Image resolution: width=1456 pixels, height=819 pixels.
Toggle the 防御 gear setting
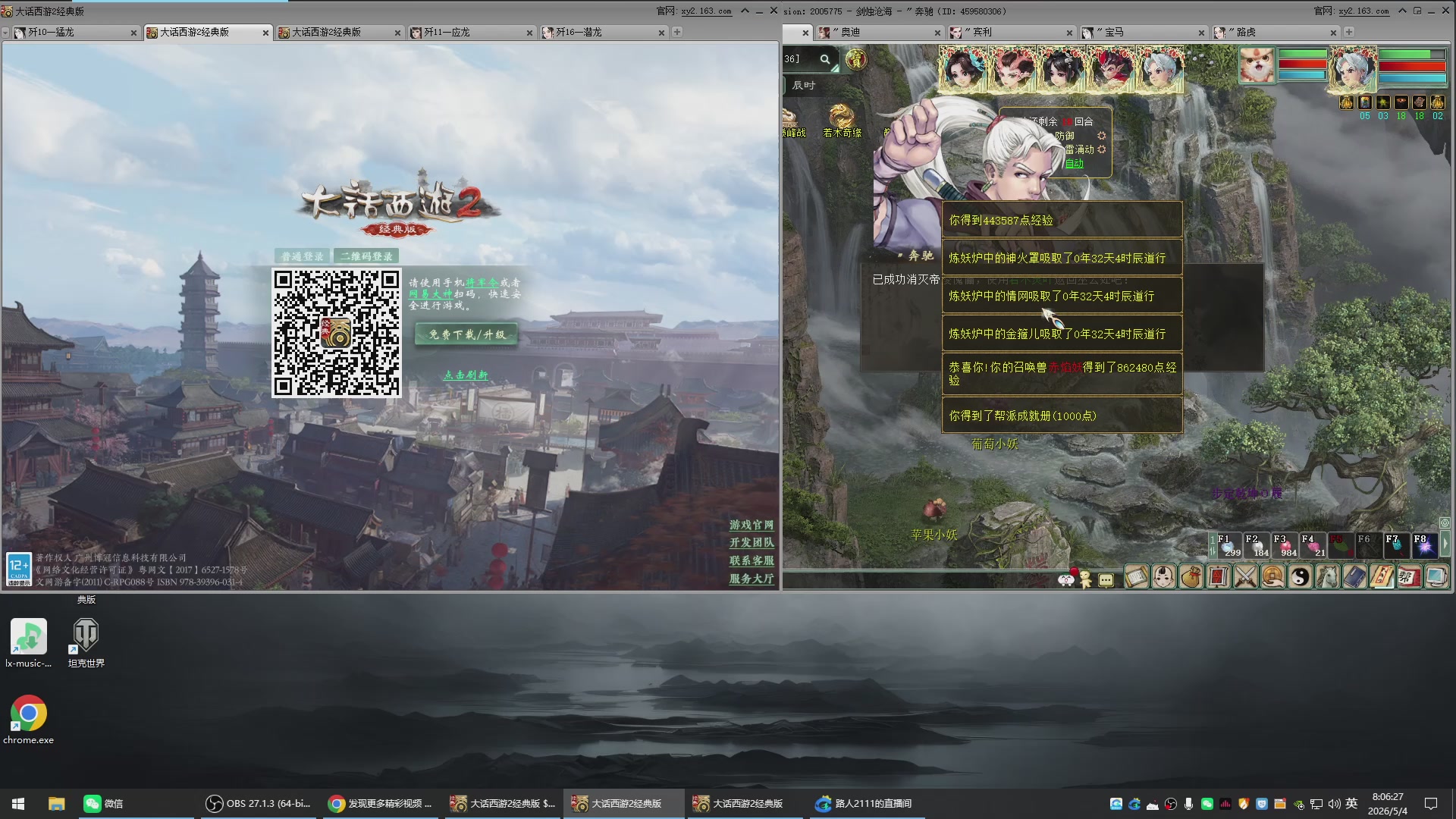(1101, 136)
